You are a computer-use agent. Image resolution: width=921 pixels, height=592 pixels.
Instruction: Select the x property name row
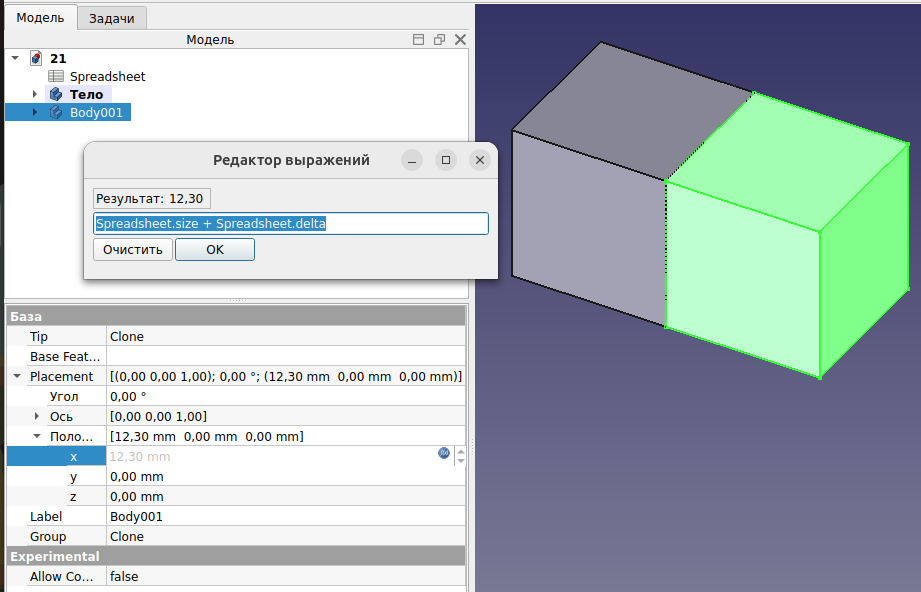pyautogui.click(x=57, y=456)
